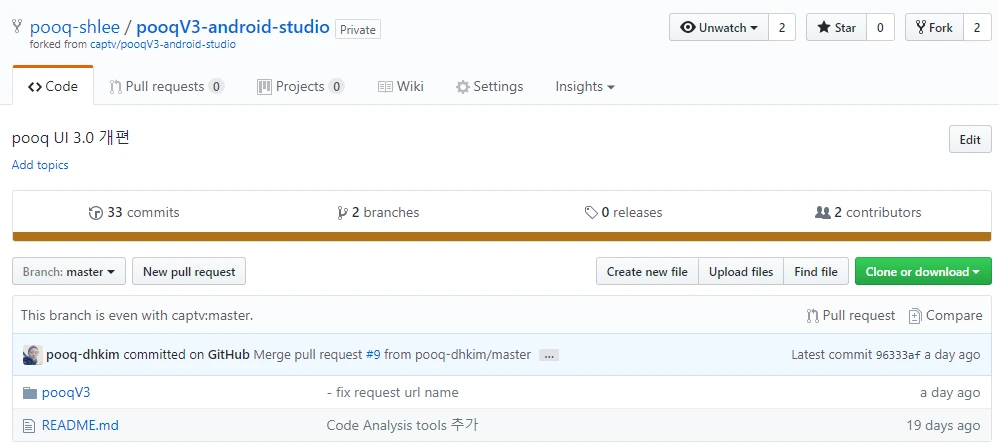Toggle the Unwatch notifications button

click(x=718, y=28)
